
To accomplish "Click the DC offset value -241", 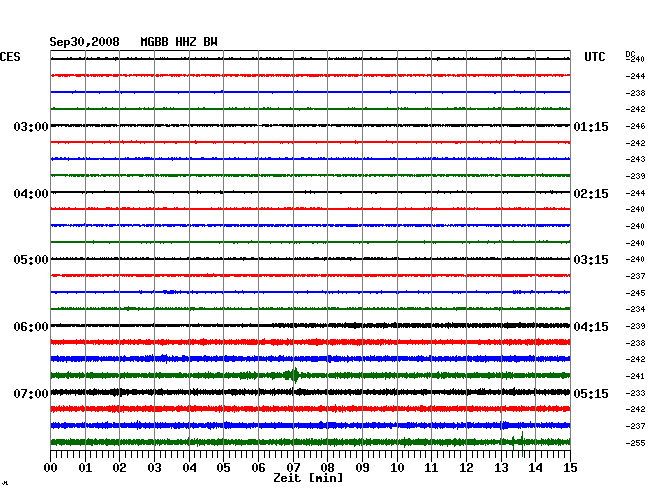I will (x=635, y=376).
